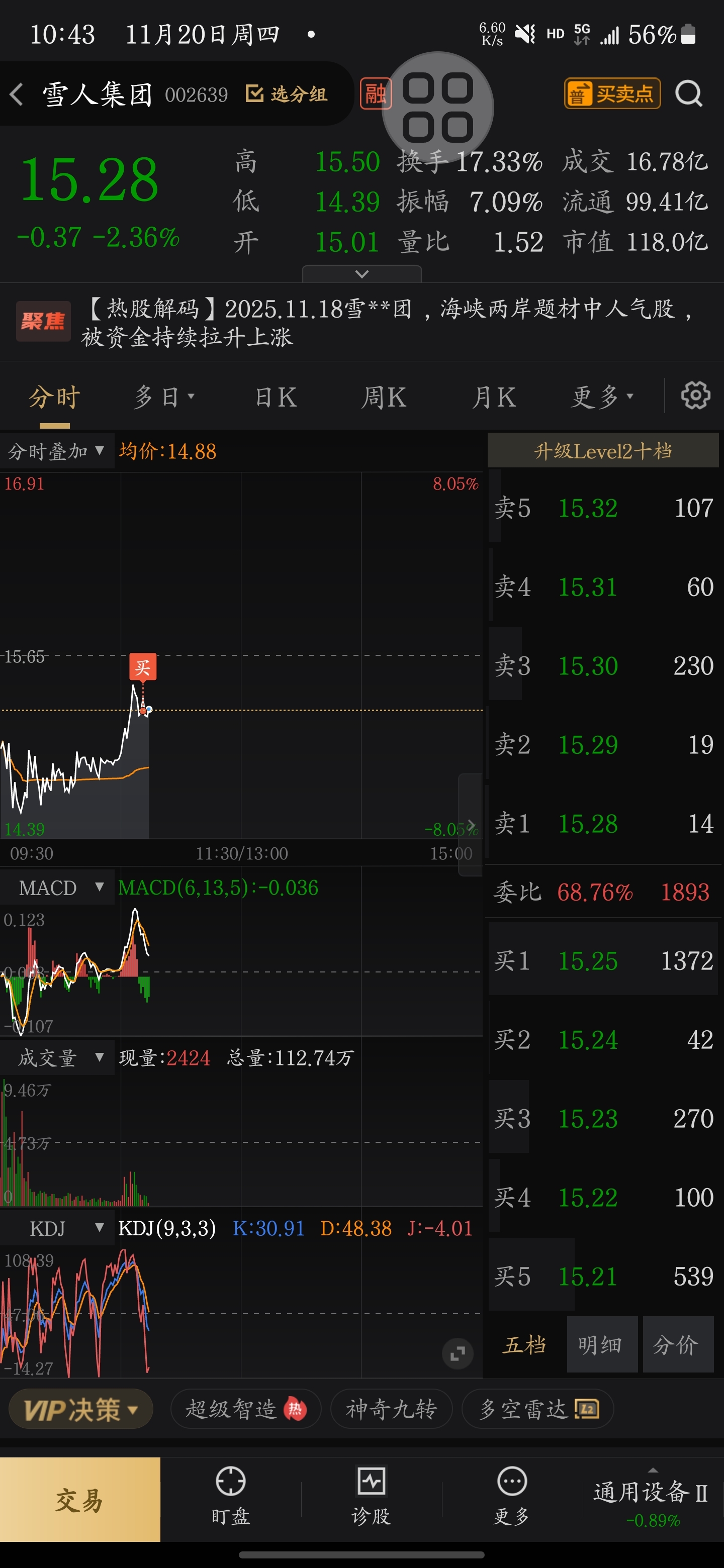Select buy row 买4 at 15.22
724x1568 pixels.
click(603, 1197)
